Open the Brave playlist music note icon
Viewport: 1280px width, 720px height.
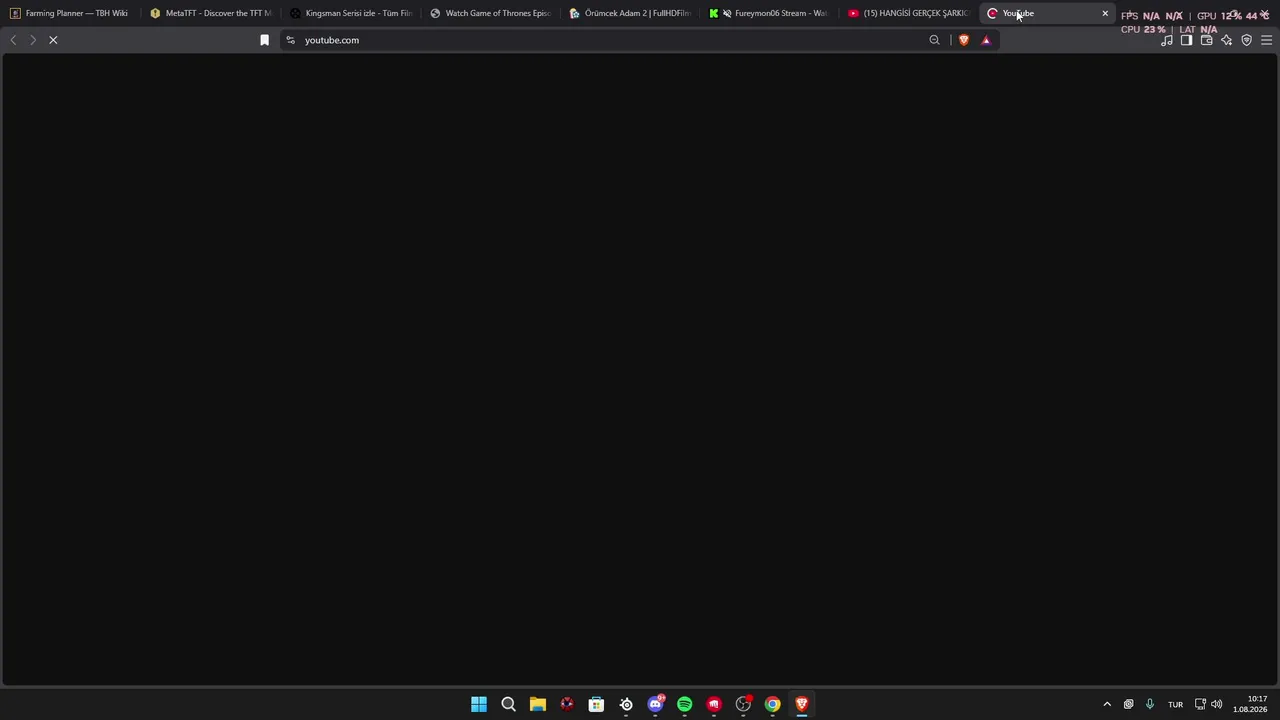[1166, 40]
